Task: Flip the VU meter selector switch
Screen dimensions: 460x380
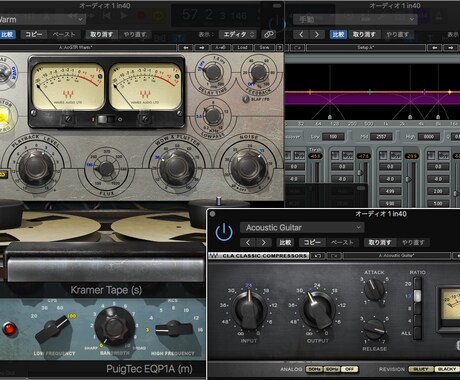Action: 106,119
